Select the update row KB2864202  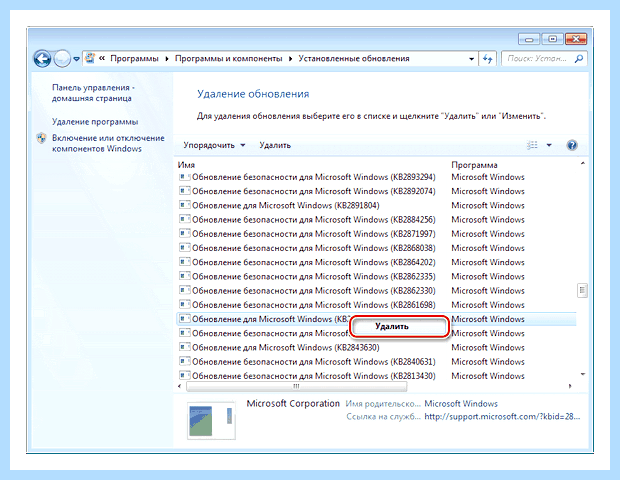(x=376, y=263)
